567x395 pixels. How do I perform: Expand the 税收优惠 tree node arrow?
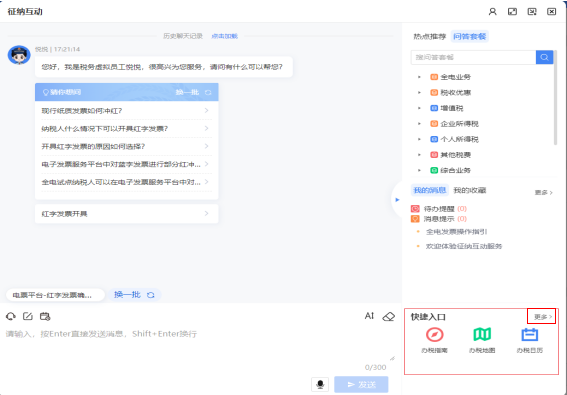point(419,93)
